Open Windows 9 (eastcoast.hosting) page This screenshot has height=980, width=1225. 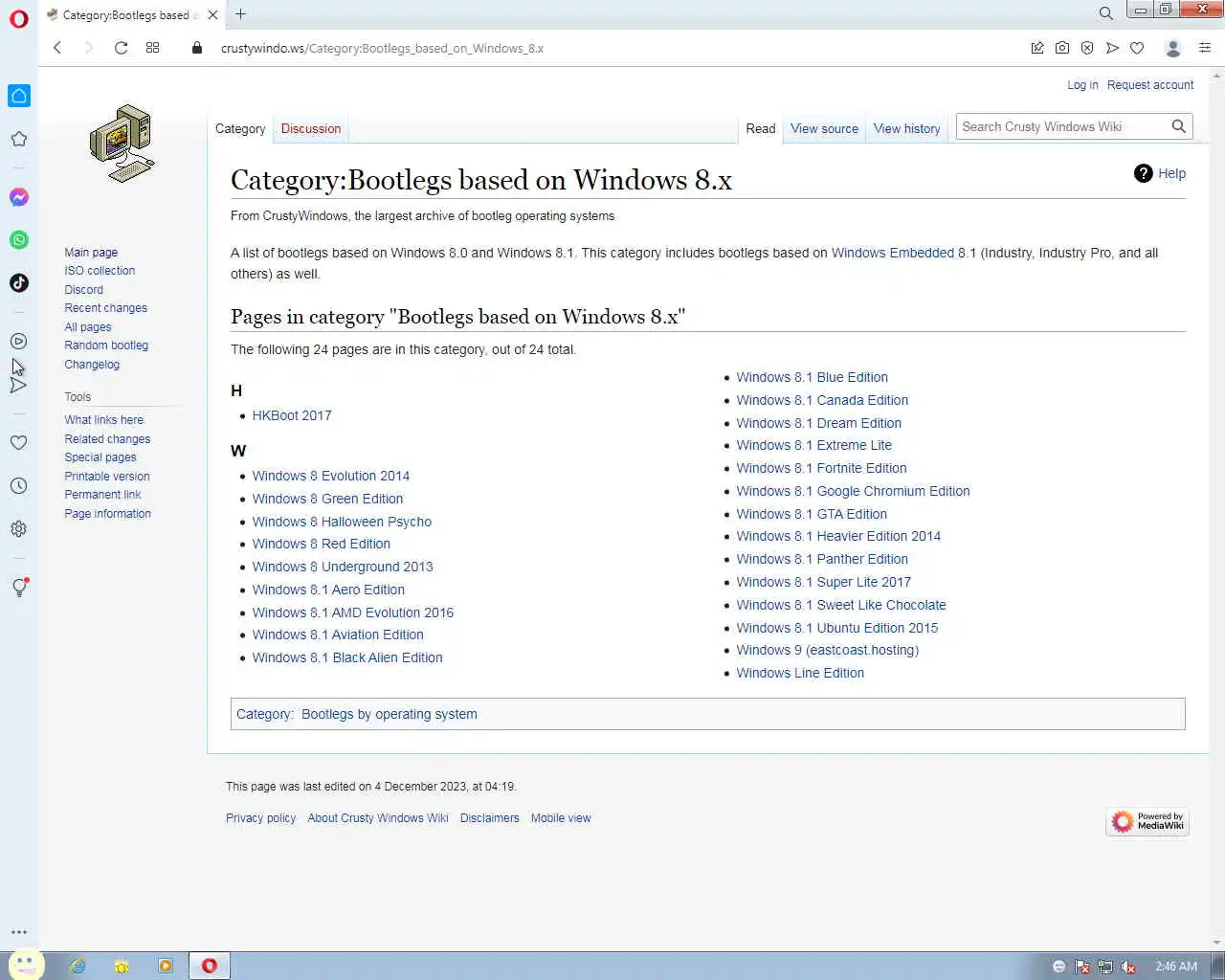(827, 650)
